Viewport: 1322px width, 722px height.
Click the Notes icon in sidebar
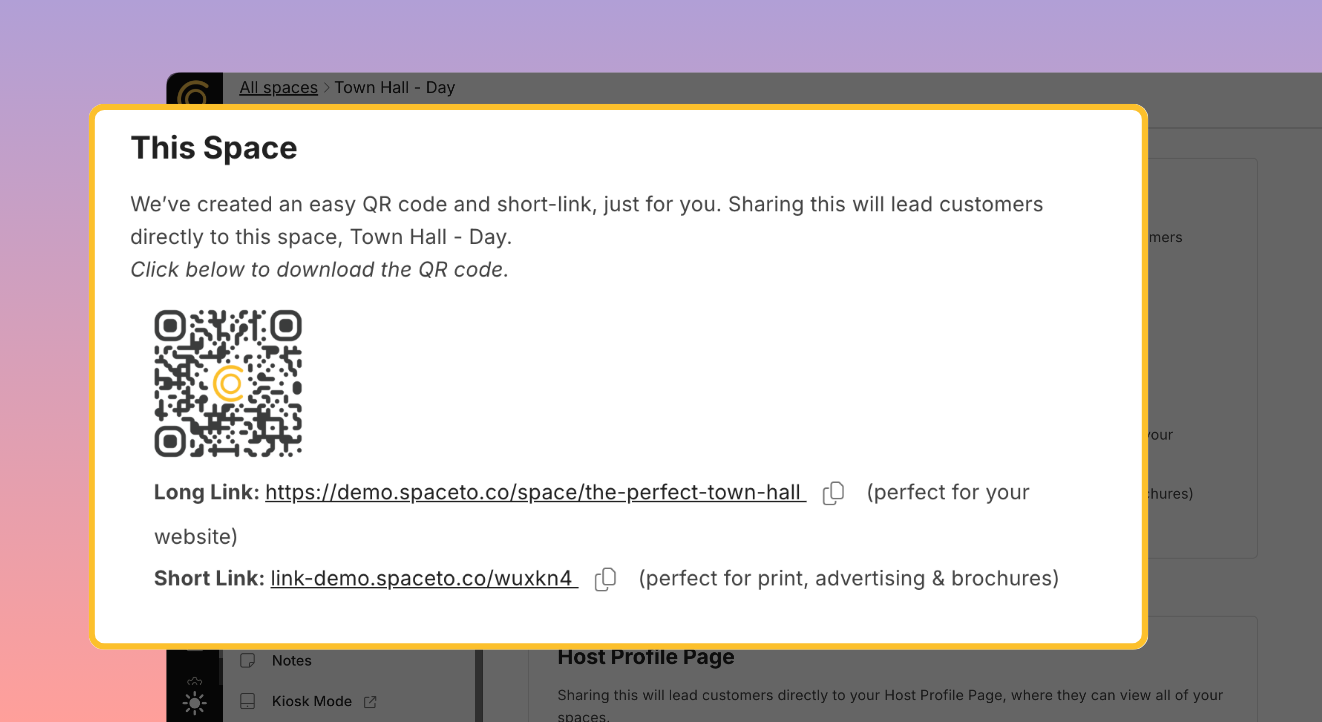coord(248,661)
